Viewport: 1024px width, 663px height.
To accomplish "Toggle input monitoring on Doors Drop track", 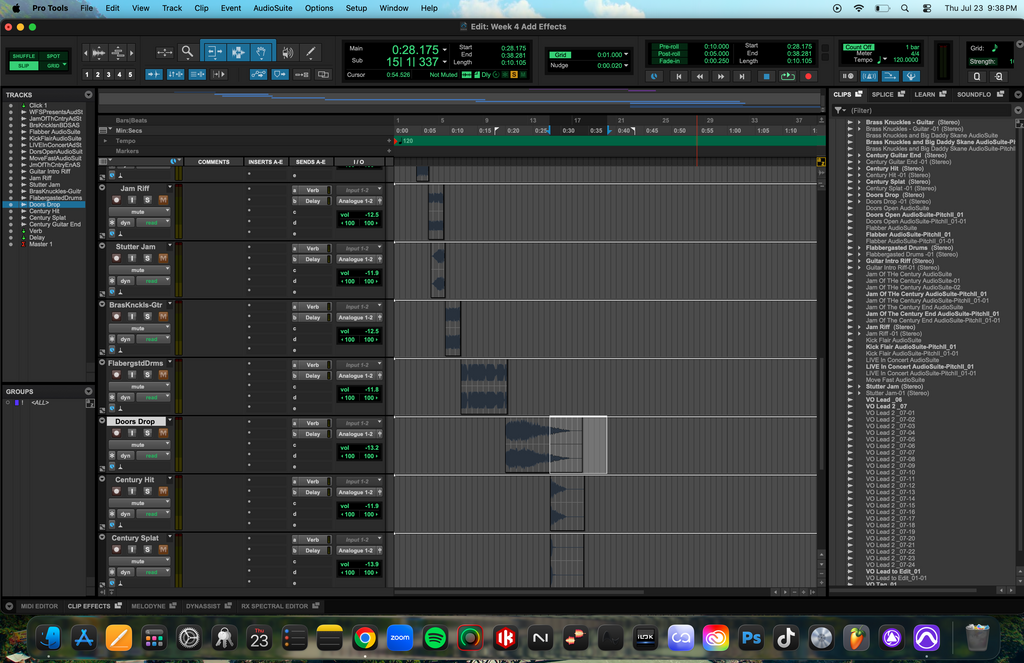I will (132, 432).
